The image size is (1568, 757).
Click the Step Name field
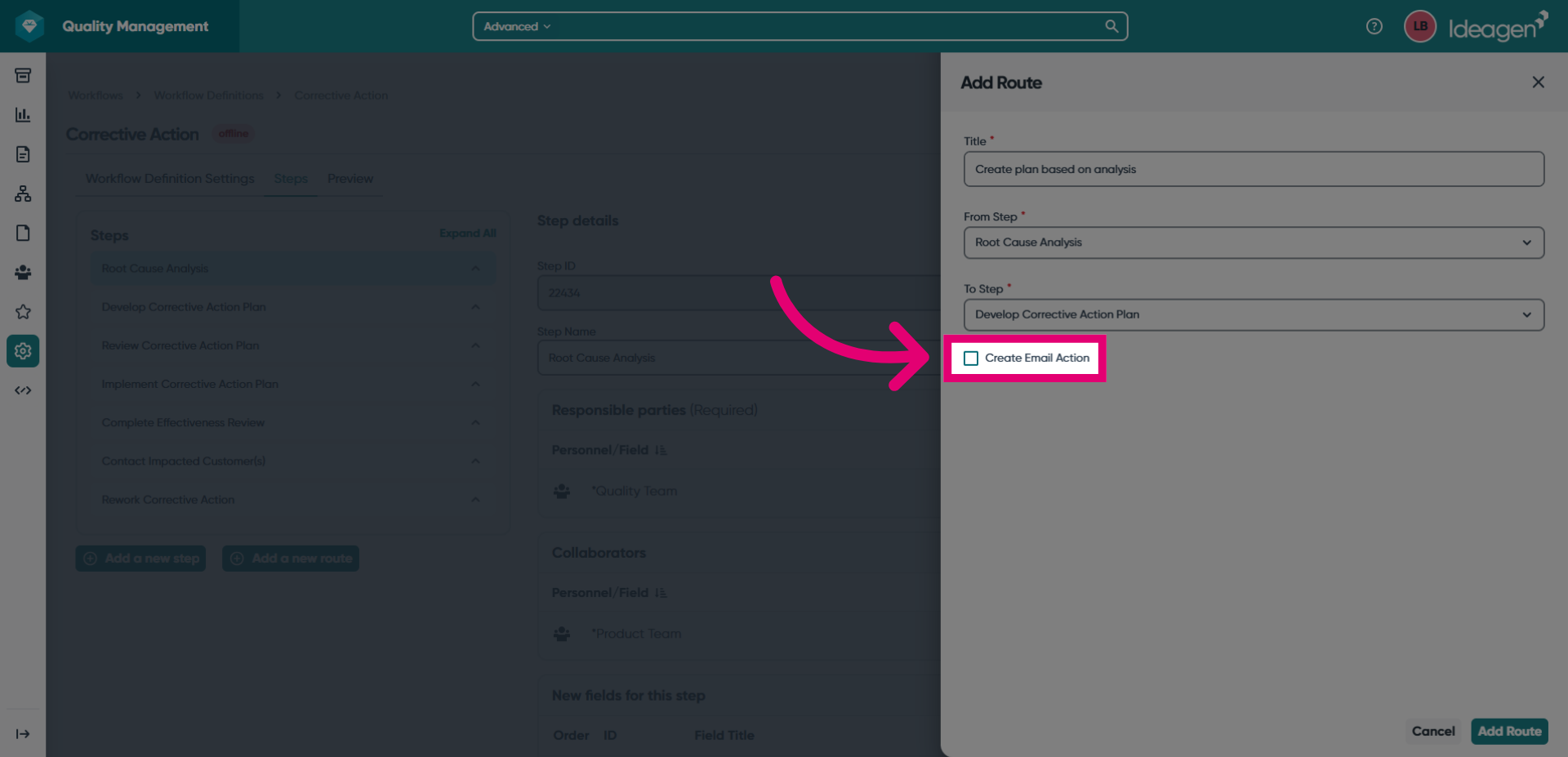tap(739, 358)
